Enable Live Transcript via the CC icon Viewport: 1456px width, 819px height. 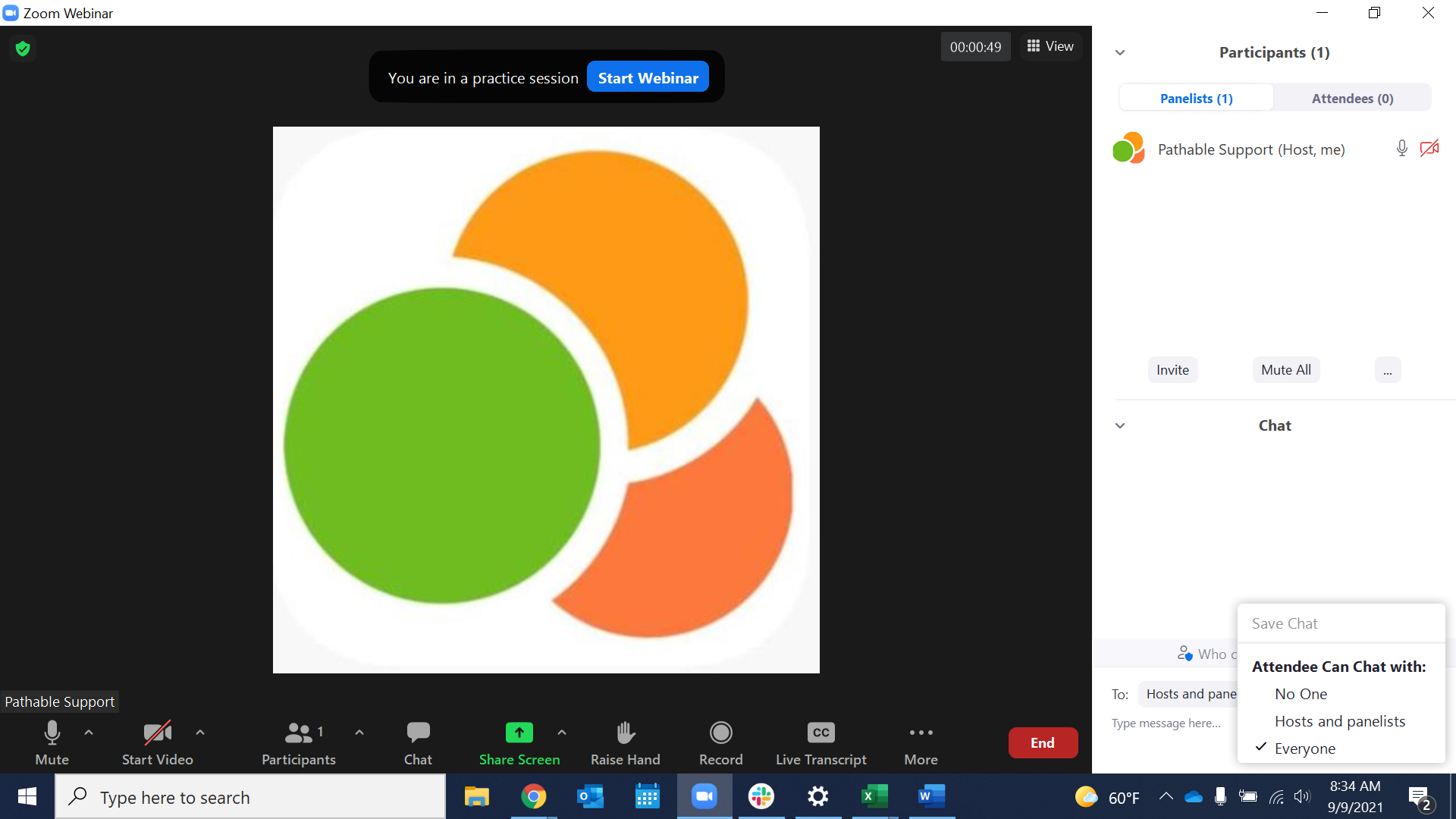tap(821, 733)
